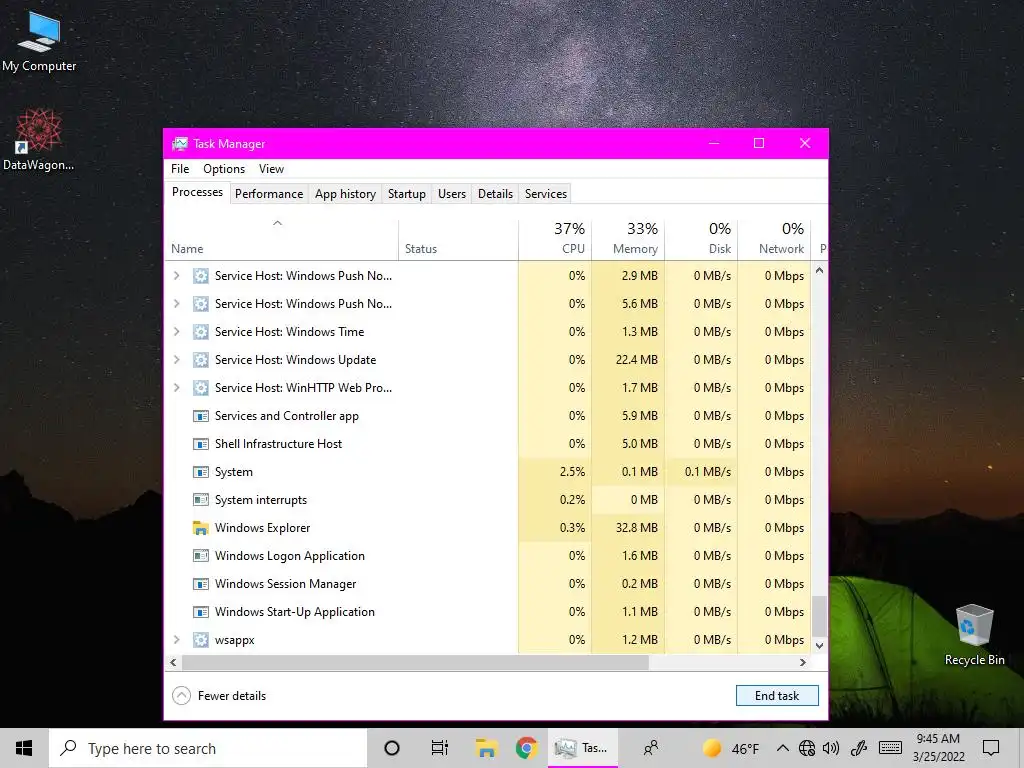Select the Windows Explorer process name
Screen dimensions: 1024x768
tap(263, 528)
